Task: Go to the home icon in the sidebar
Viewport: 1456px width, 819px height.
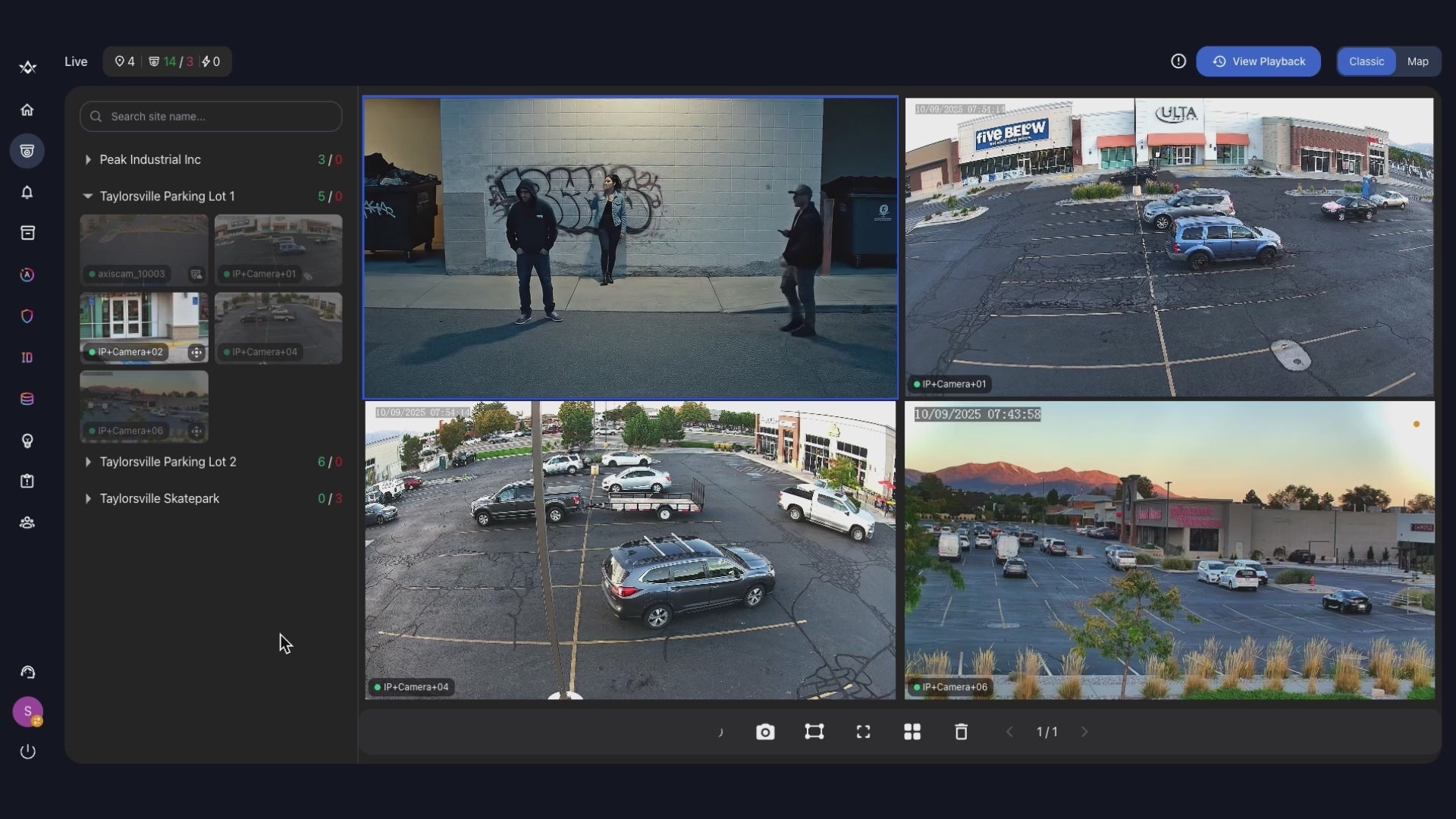Action: point(27,110)
